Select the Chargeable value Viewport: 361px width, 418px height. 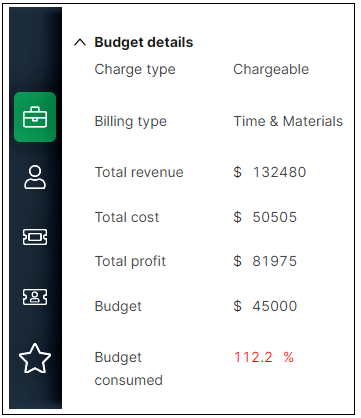pos(271,69)
